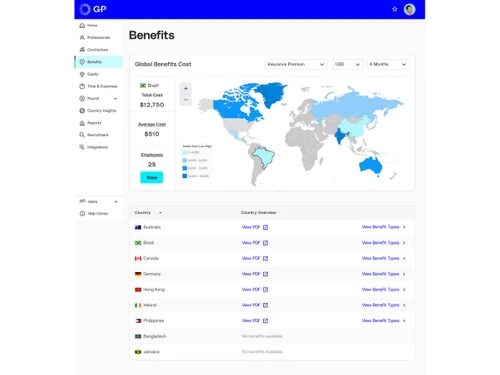Click the Help Center icon

pyautogui.click(x=82, y=213)
